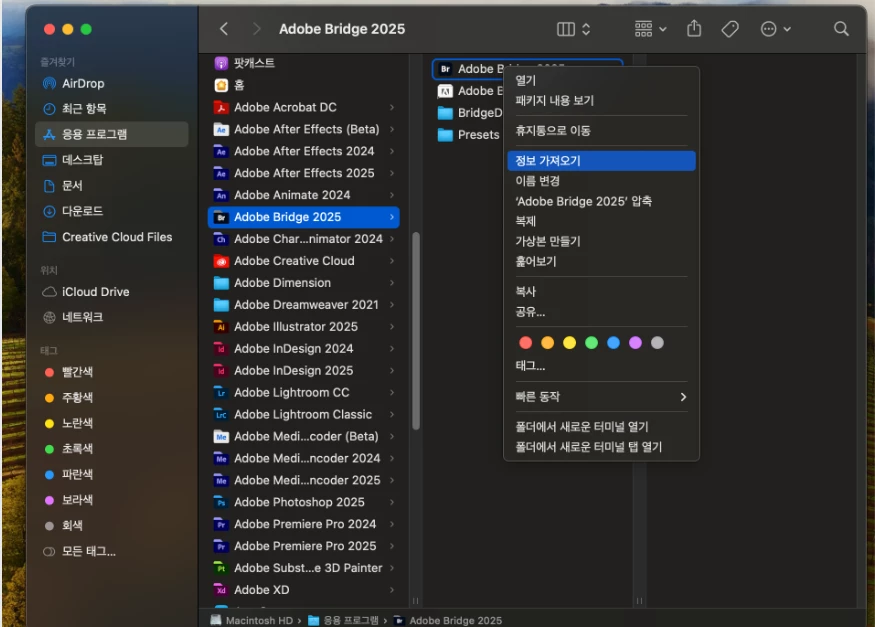Expand Adobe Animate 2024 chevron
The height and width of the screenshot is (627, 875).
tap(392, 195)
